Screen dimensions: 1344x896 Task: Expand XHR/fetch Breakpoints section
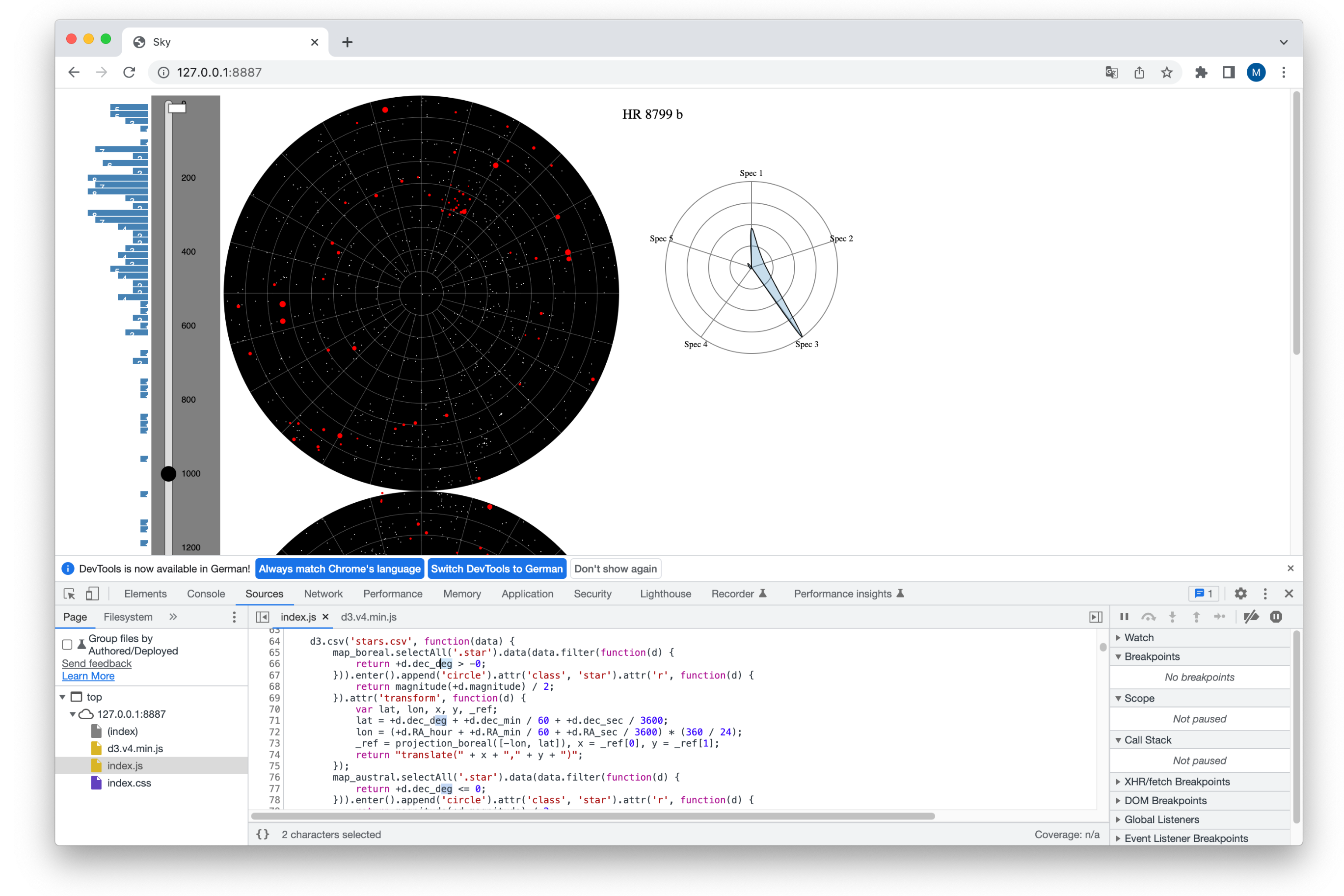(1176, 782)
